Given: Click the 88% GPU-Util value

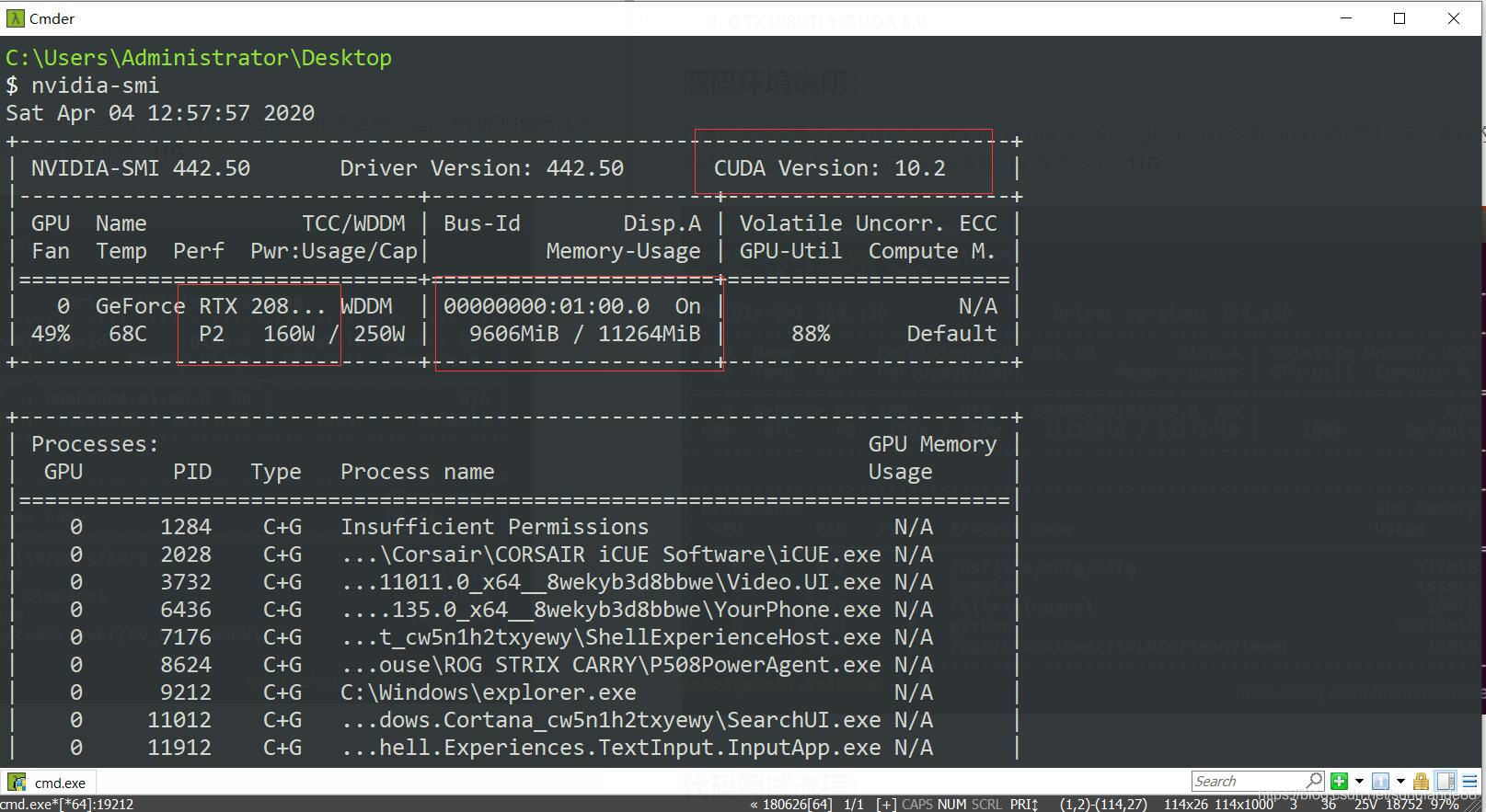Looking at the screenshot, I should [x=810, y=334].
